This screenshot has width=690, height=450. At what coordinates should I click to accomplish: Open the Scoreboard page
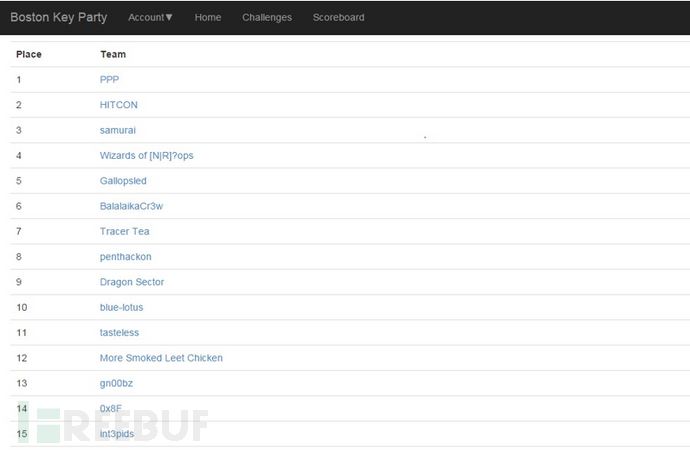click(x=338, y=18)
